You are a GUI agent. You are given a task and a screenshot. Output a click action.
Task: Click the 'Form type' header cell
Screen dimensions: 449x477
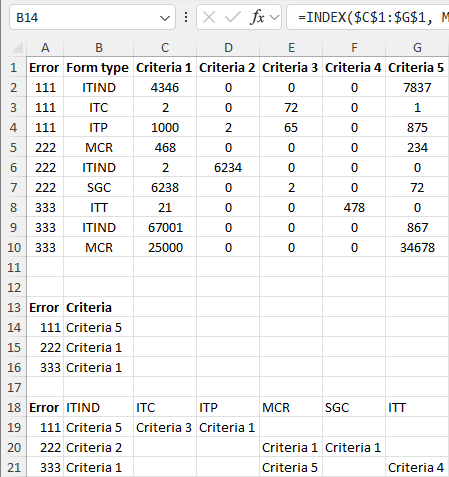(x=99, y=68)
